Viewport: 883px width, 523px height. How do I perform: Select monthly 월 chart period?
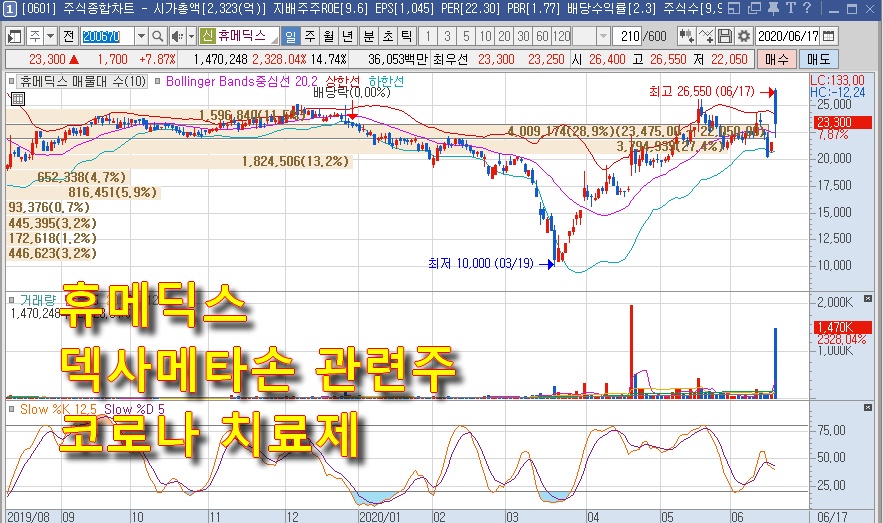click(329, 37)
